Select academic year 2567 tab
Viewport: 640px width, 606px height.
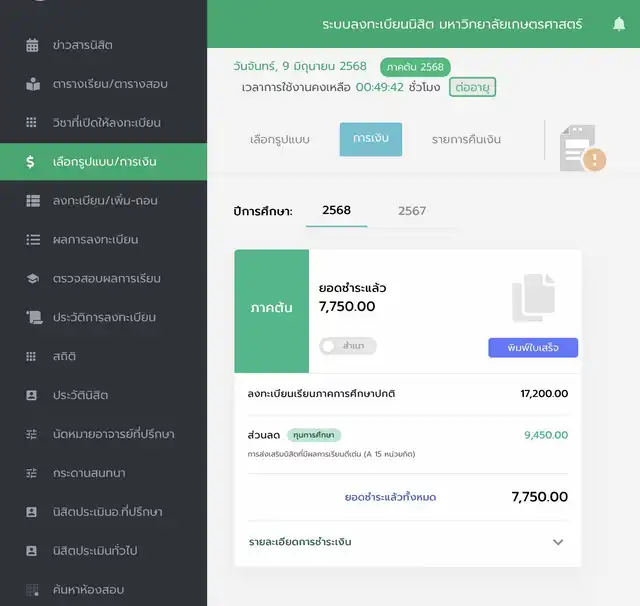(x=412, y=211)
